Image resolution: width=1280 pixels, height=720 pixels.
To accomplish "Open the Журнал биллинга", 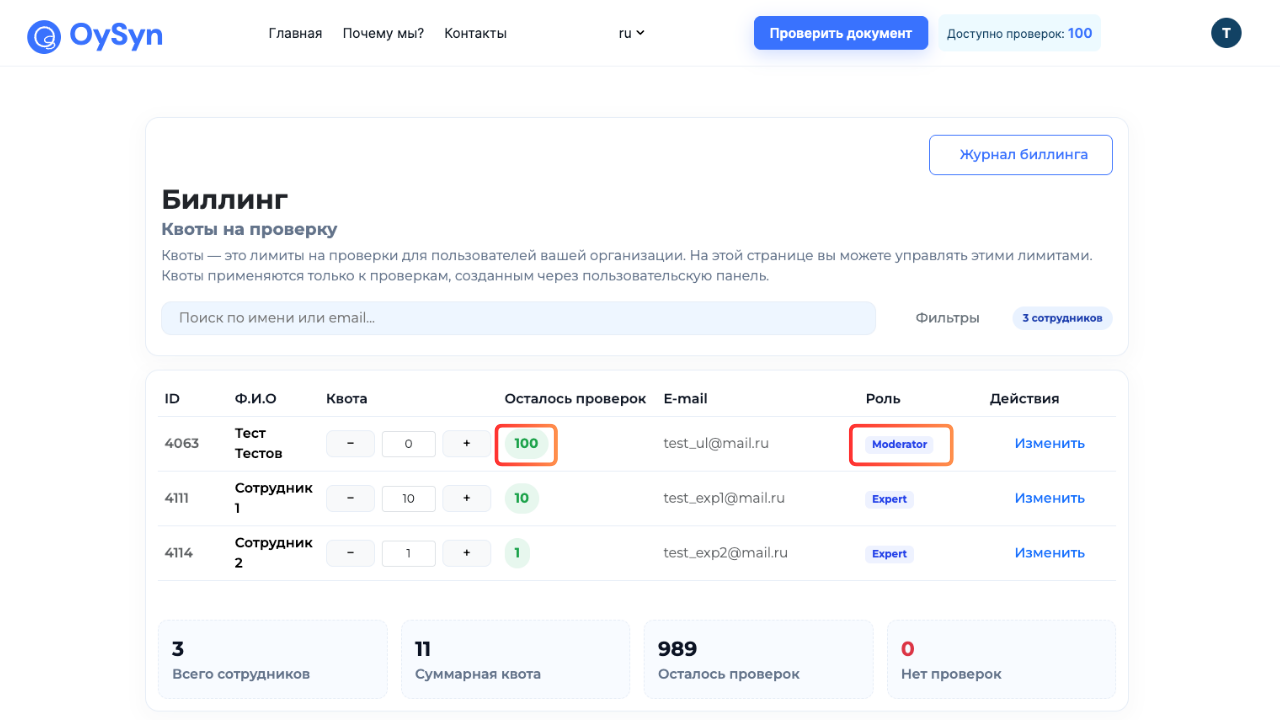I will point(1020,154).
